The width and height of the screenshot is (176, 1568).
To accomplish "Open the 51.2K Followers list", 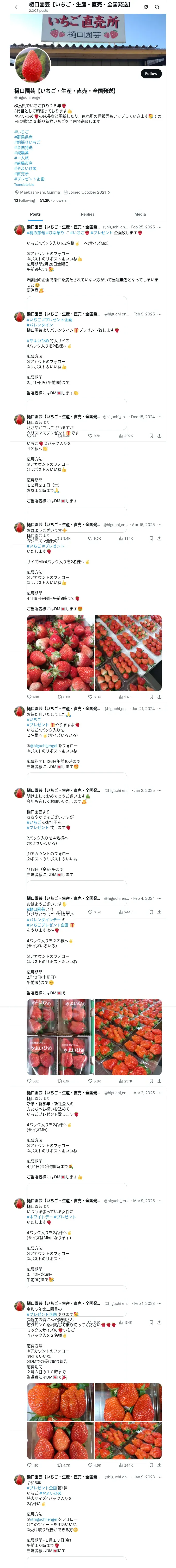I will [53, 200].
